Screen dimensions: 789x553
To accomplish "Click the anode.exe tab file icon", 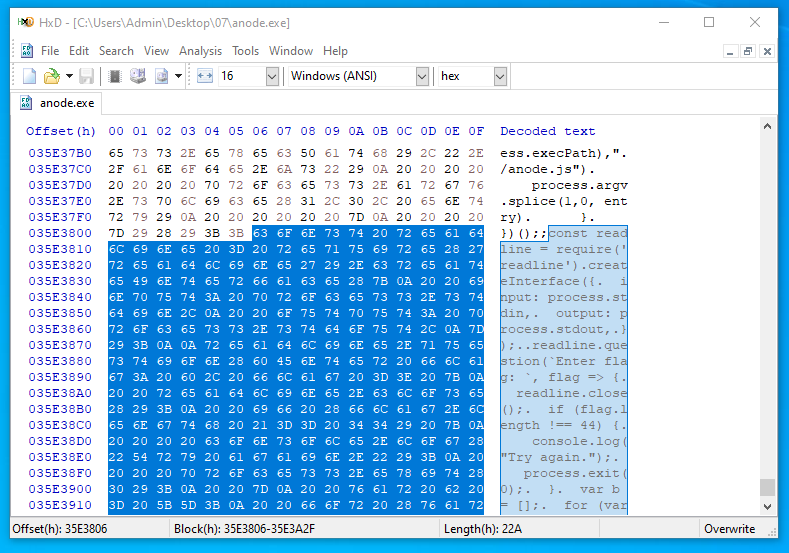I will [26, 103].
